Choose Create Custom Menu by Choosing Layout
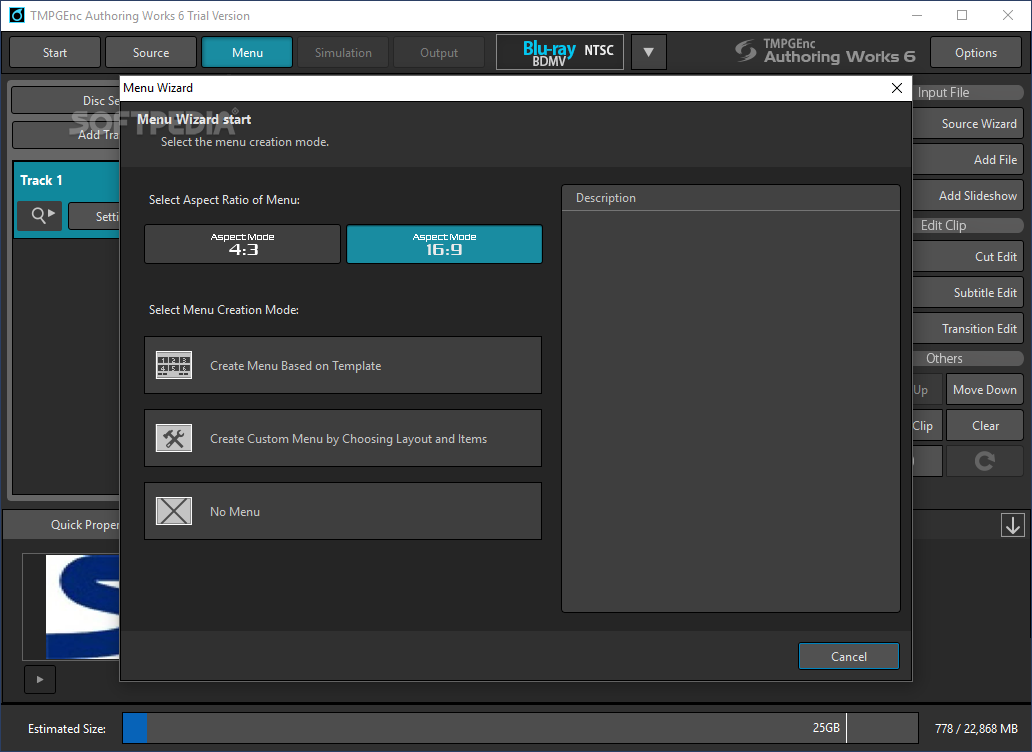Image resolution: width=1032 pixels, height=752 pixels. 343,438
